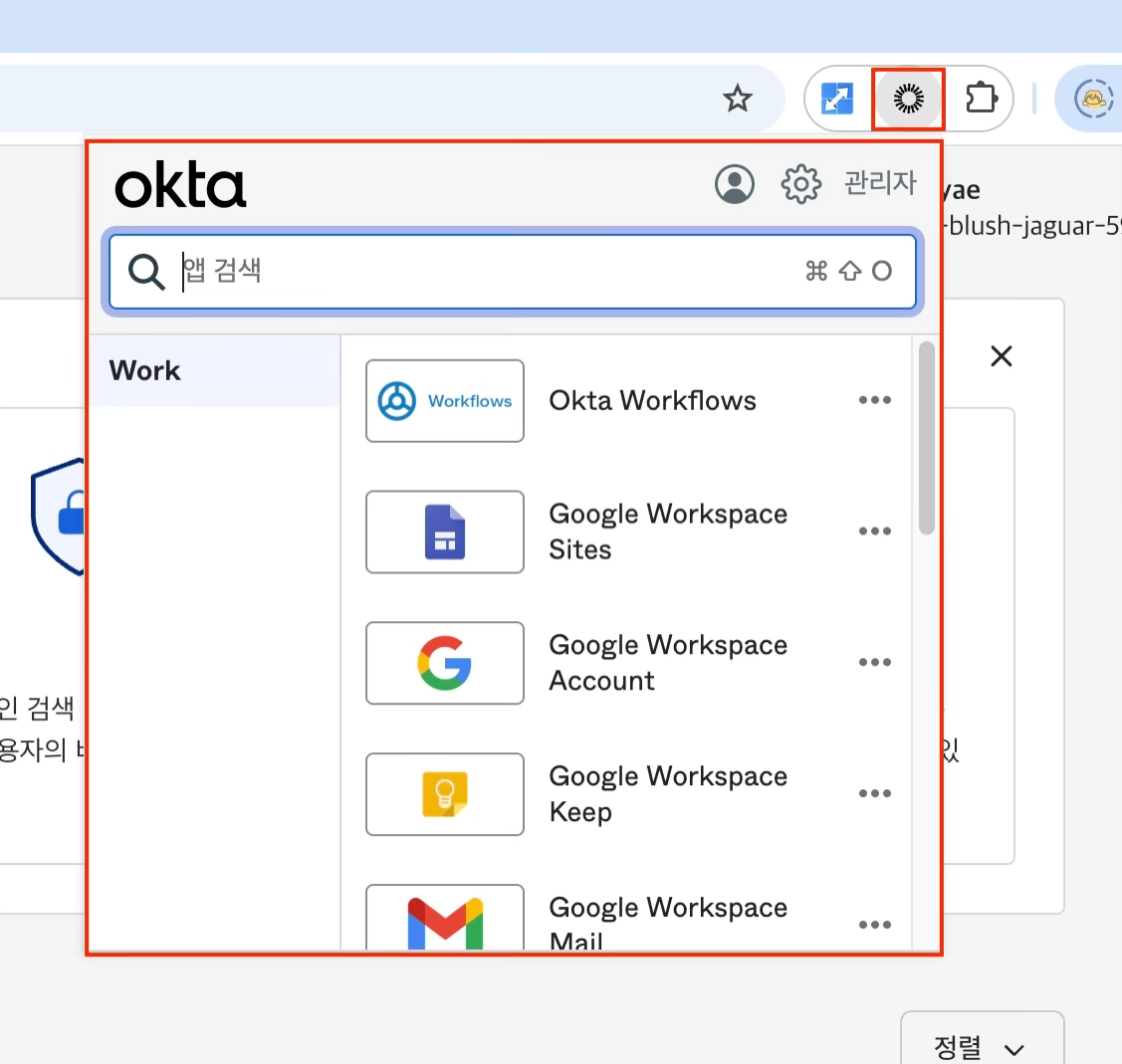The image size is (1122, 1064).
Task: Open more options for Google Workspace Account
Action: 874,662
